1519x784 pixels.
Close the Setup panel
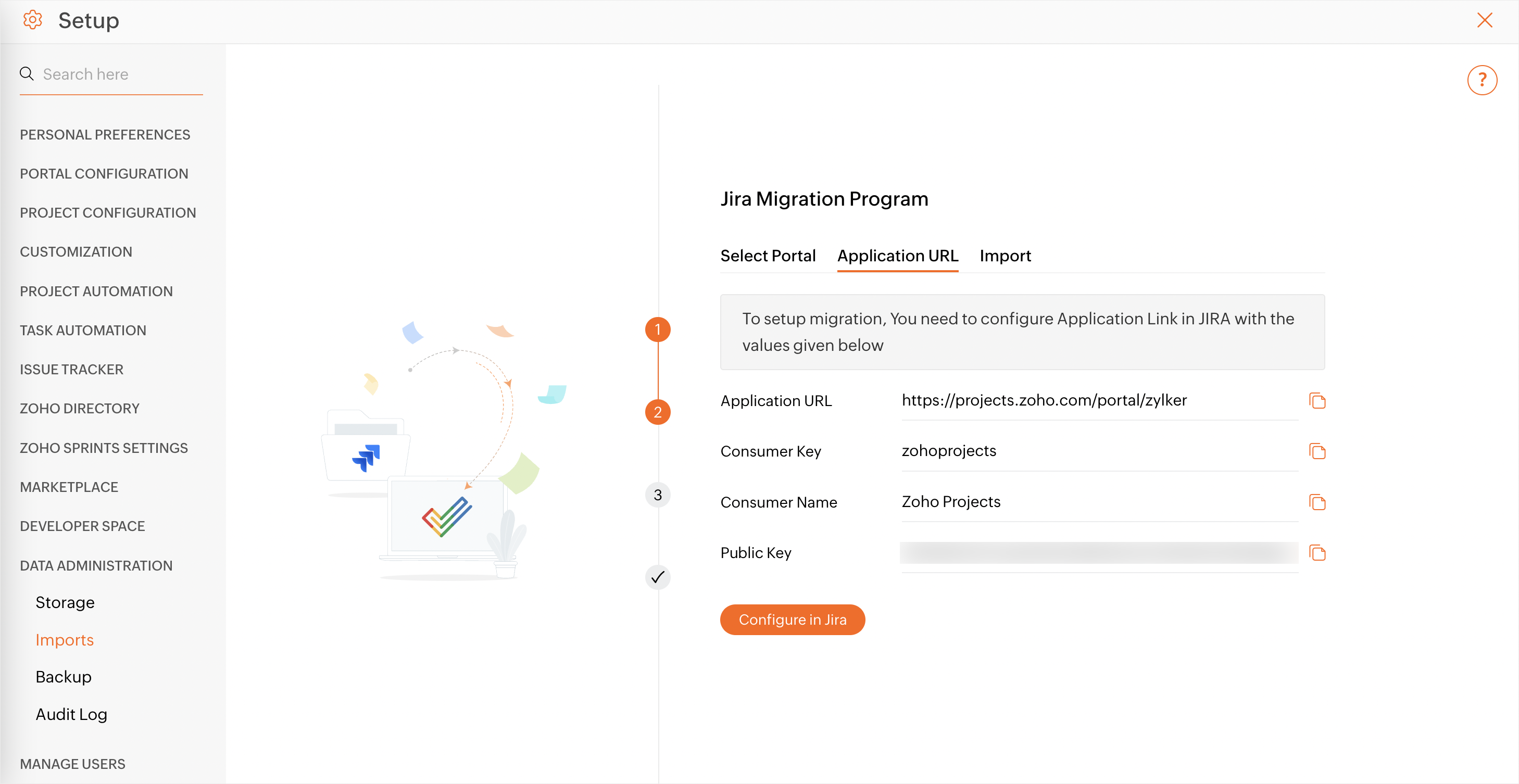click(1484, 21)
